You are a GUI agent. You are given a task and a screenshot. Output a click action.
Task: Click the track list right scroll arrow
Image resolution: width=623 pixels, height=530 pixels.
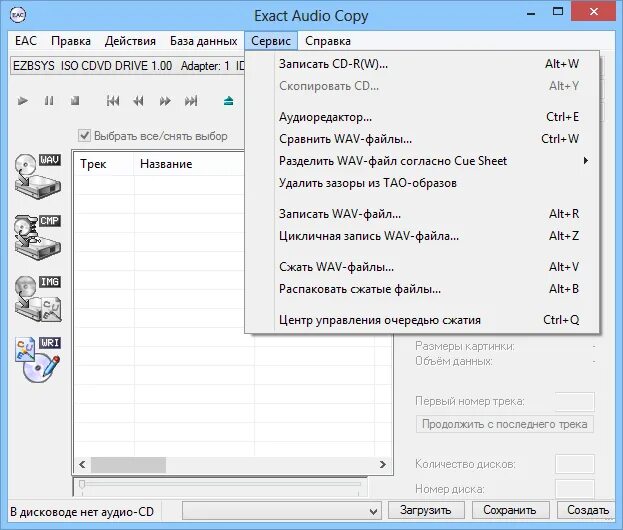click(383, 464)
